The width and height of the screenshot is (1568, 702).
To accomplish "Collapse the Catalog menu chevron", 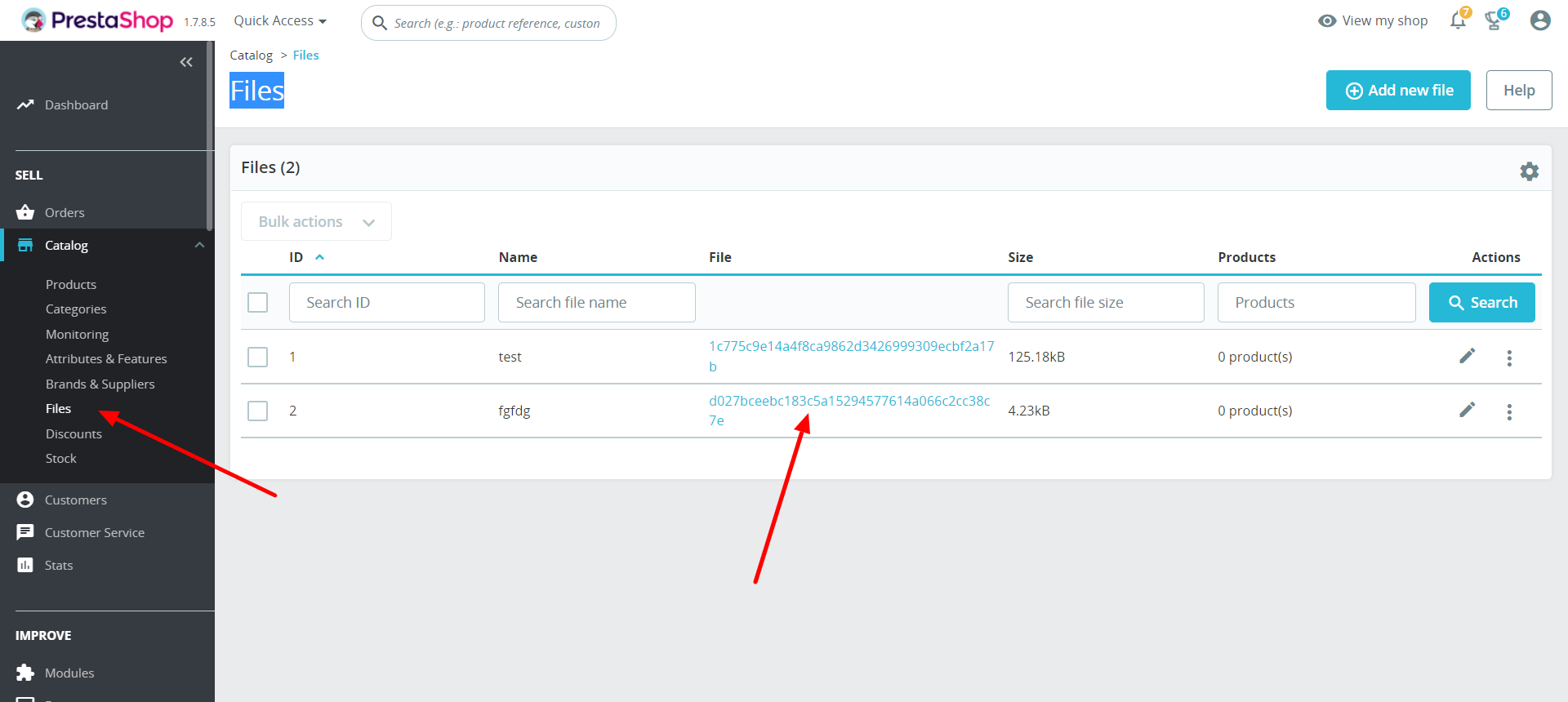I will click(x=199, y=245).
